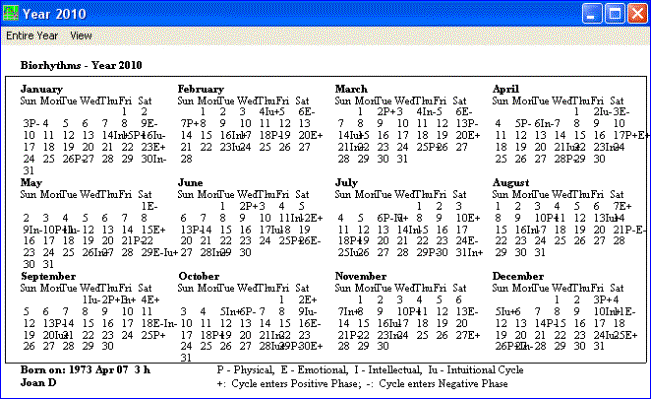Click '17P+E+' in April

[631, 135]
